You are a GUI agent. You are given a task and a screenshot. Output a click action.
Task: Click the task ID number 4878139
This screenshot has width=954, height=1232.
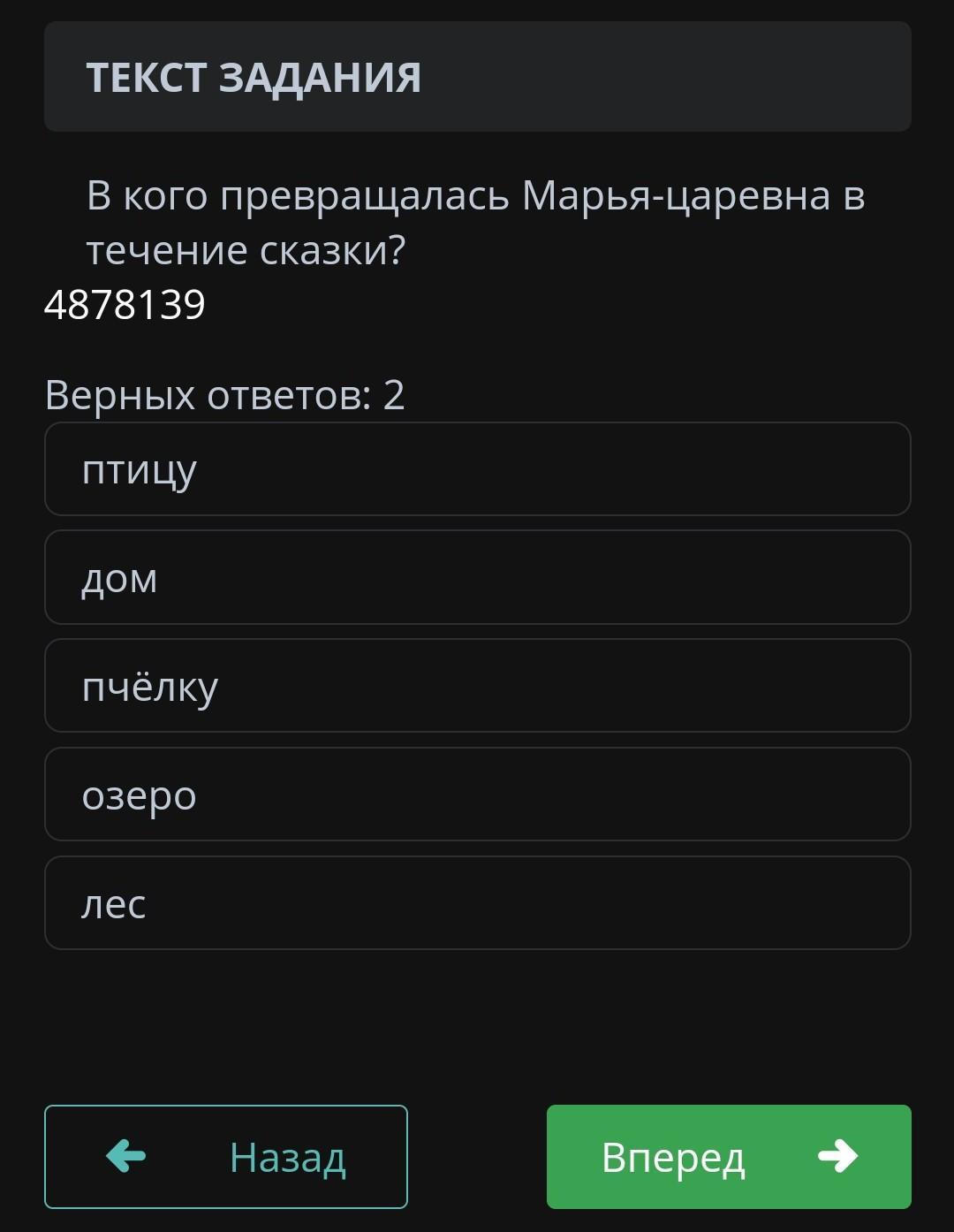(x=125, y=305)
